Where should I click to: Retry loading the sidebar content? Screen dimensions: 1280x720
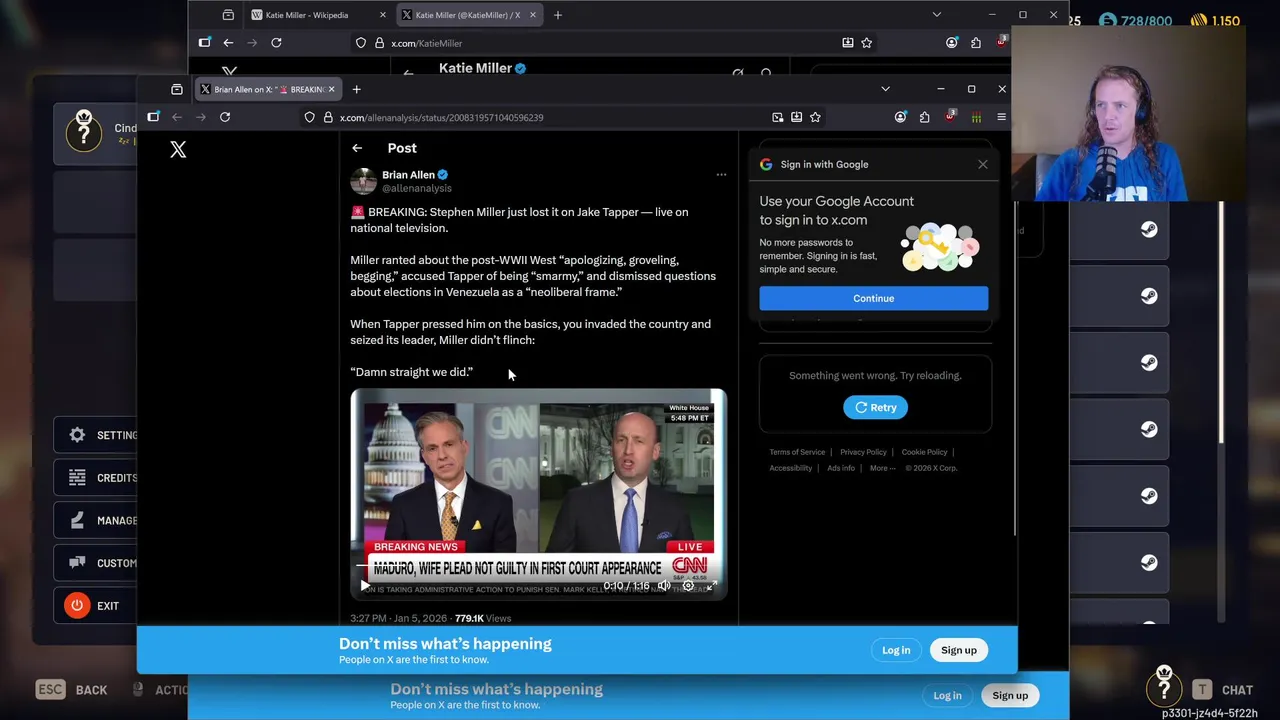875,407
